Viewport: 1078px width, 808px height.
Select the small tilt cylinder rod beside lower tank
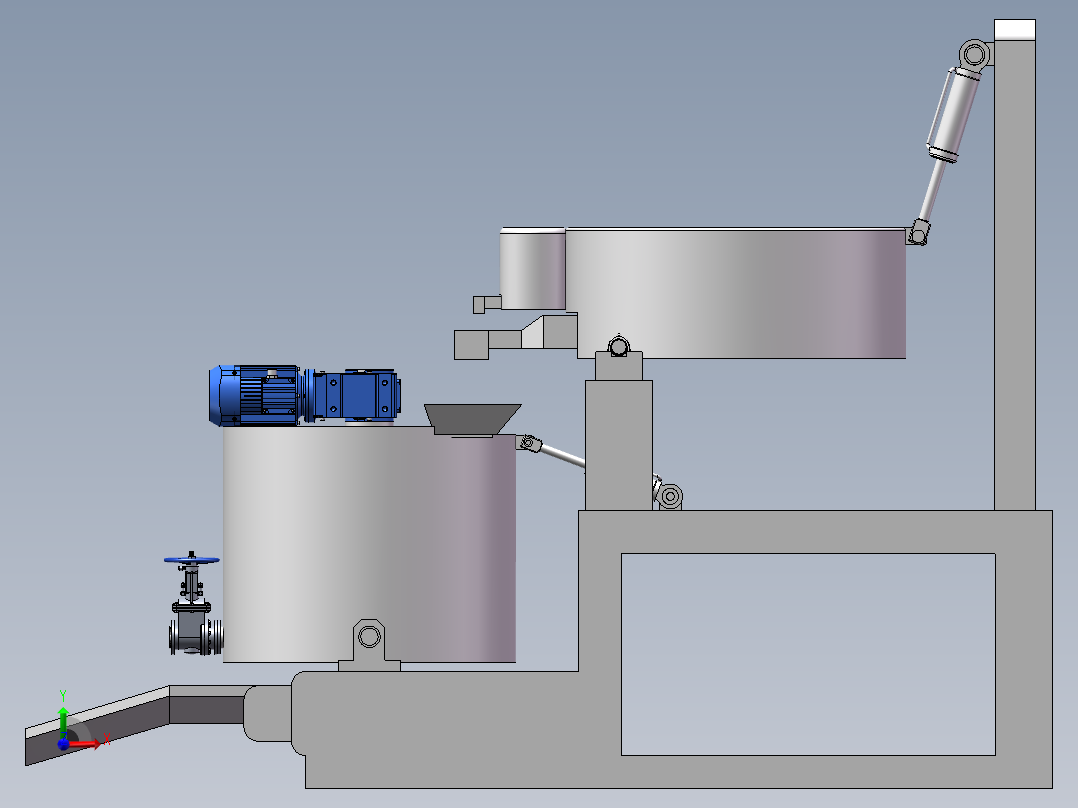point(563,456)
